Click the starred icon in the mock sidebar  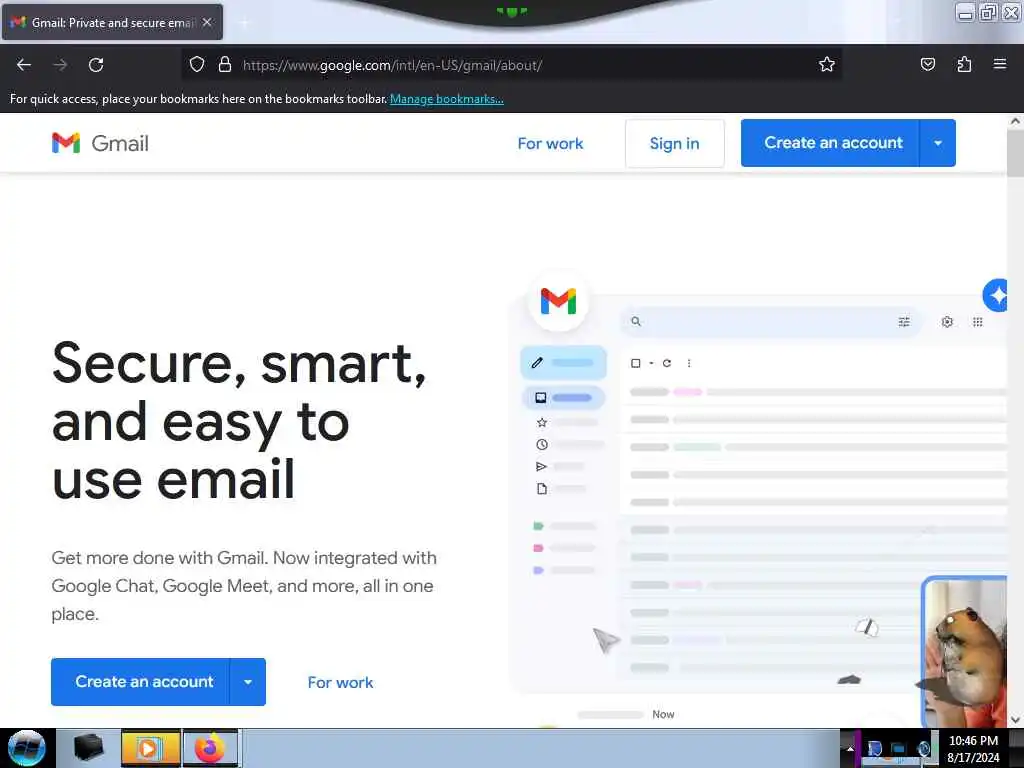[x=541, y=423]
